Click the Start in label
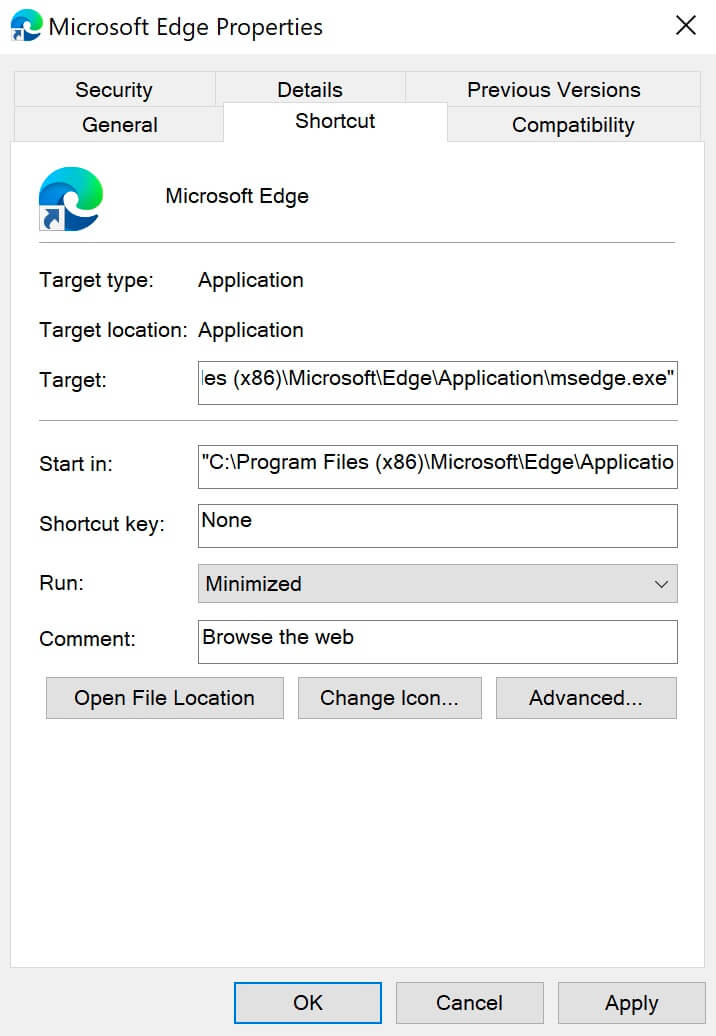The width and height of the screenshot is (716, 1036). 76,464
